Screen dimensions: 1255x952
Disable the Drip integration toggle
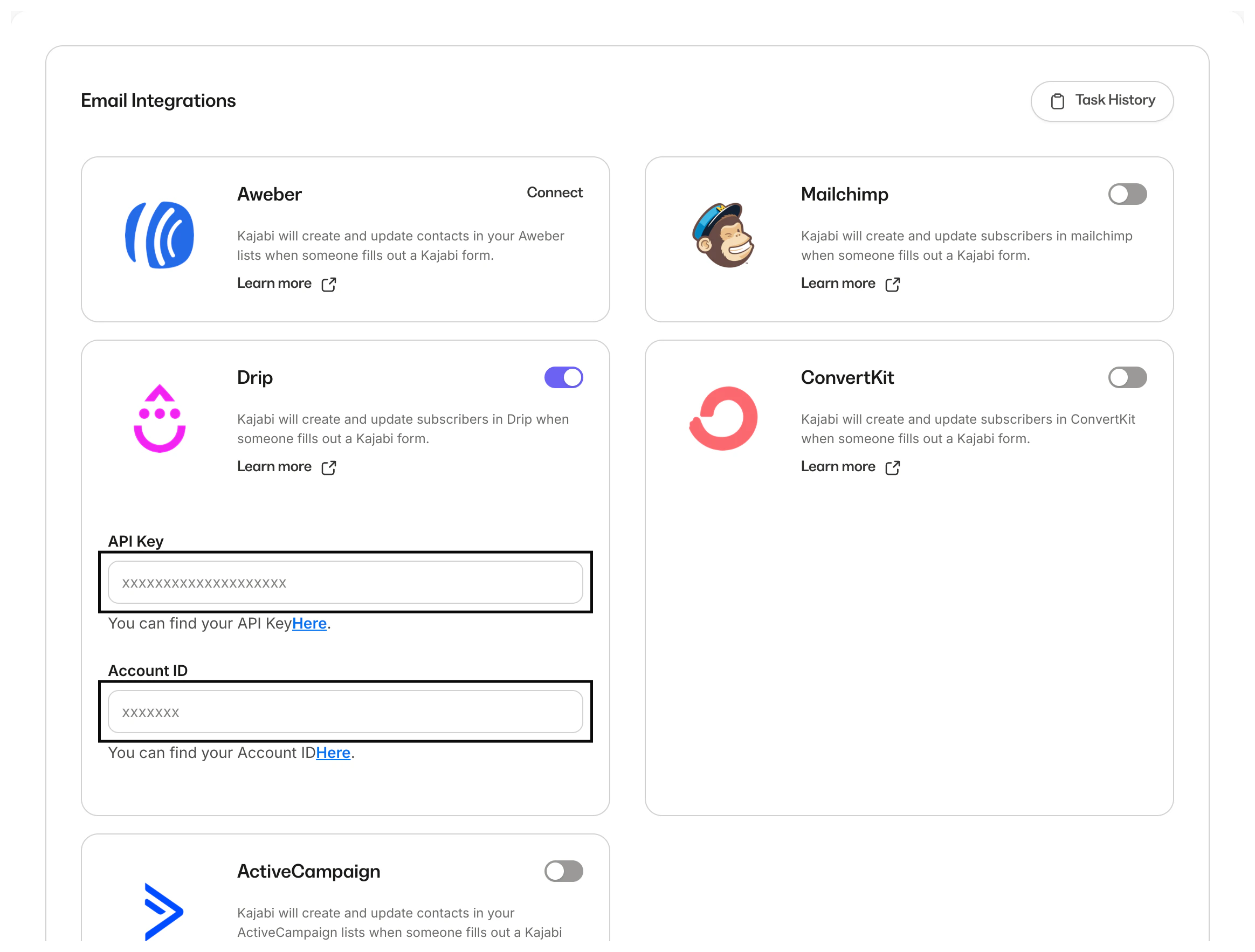coord(563,377)
